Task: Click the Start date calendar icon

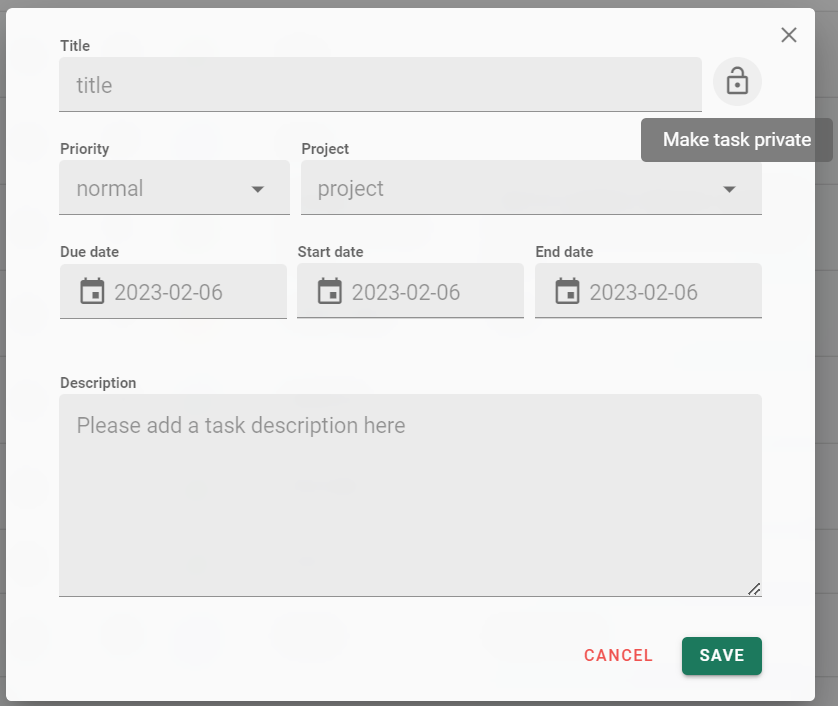Action: (x=329, y=291)
